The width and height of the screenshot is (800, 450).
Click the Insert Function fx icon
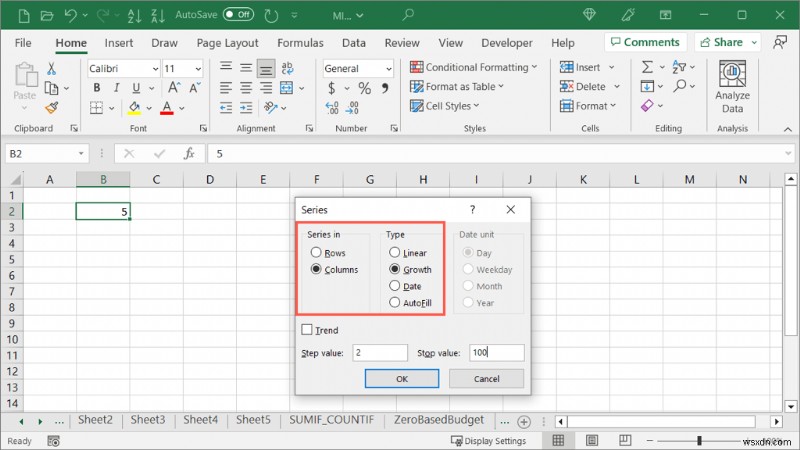(x=189, y=154)
